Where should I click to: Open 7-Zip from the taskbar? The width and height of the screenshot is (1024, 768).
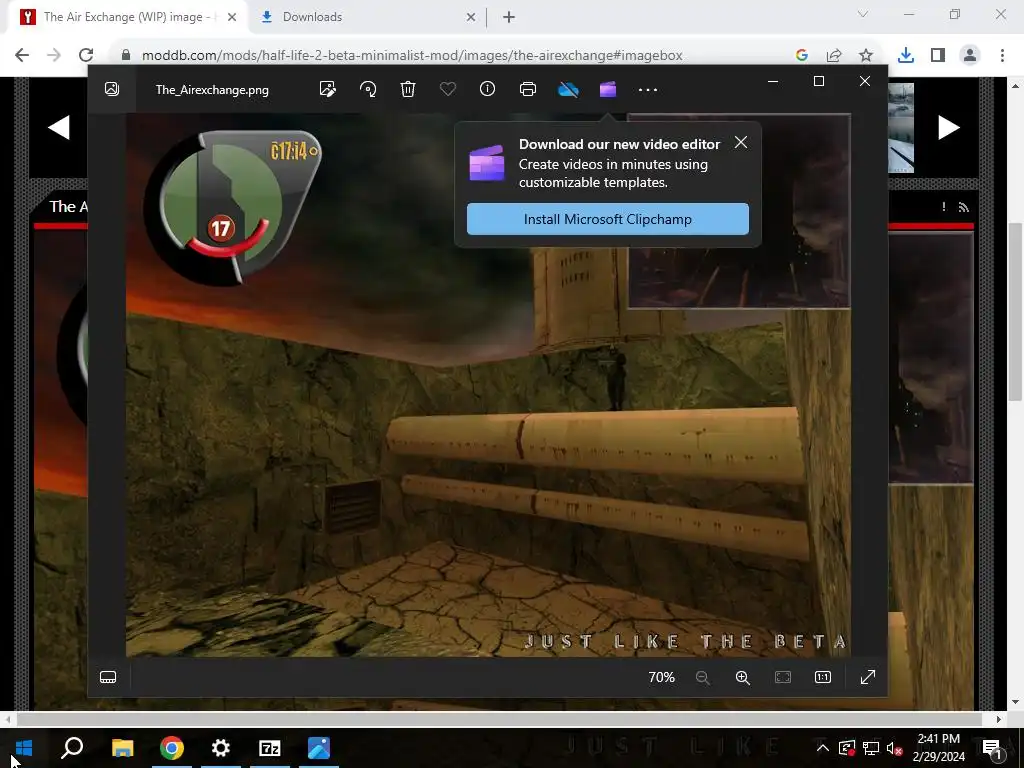(x=270, y=748)
